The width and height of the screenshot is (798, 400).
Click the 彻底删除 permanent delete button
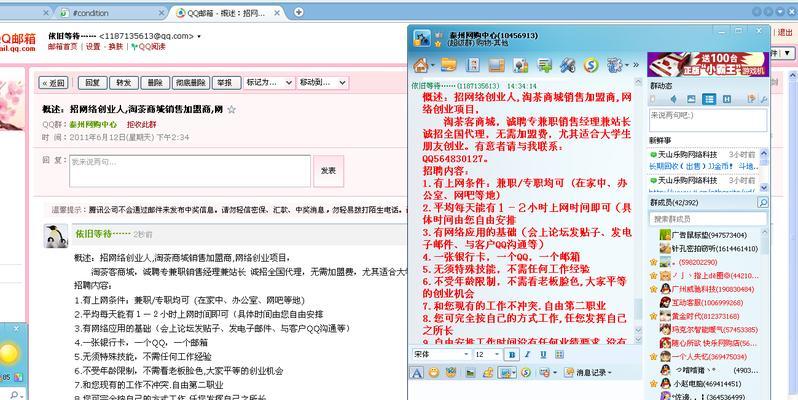(x=191, y=83)
